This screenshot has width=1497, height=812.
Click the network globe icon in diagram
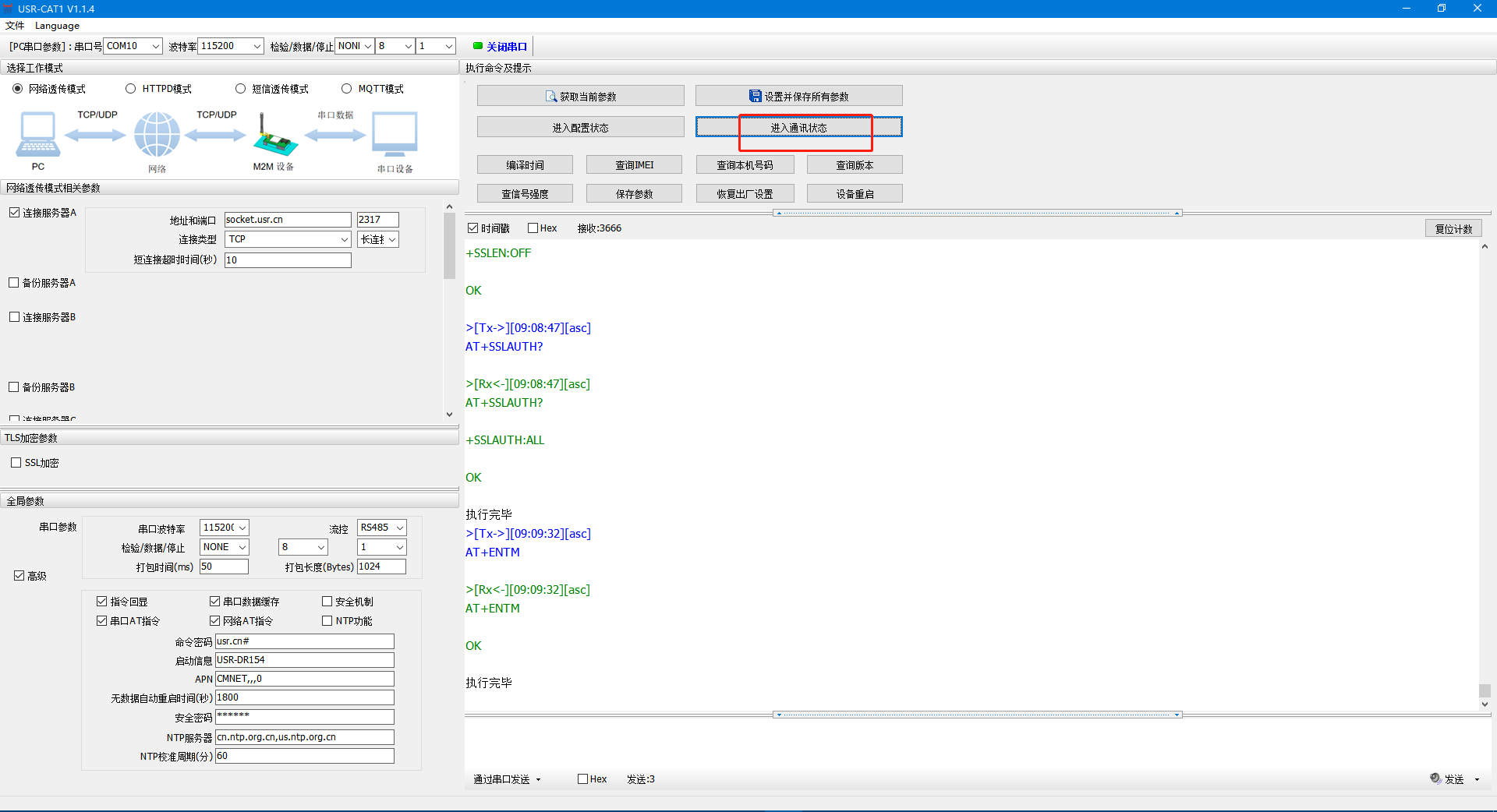click(157, 135)
